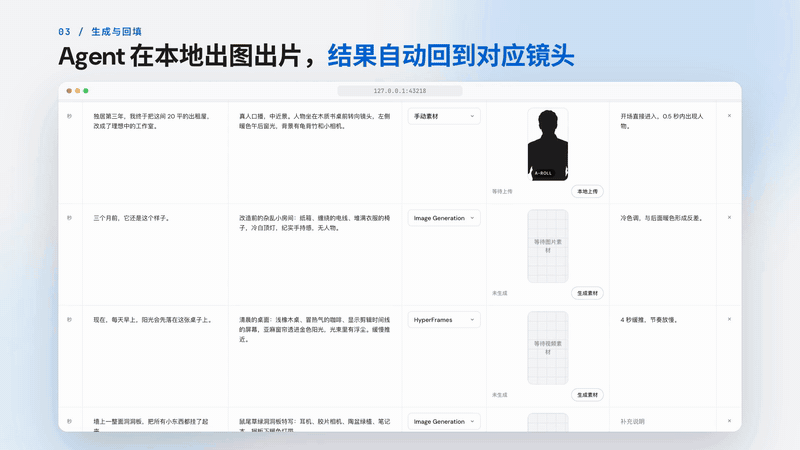Click 秒 duration cell in 墙上一整面洞洞板 row
The height and width of the screenshot is (450, 800).
(x=69, y=421)
